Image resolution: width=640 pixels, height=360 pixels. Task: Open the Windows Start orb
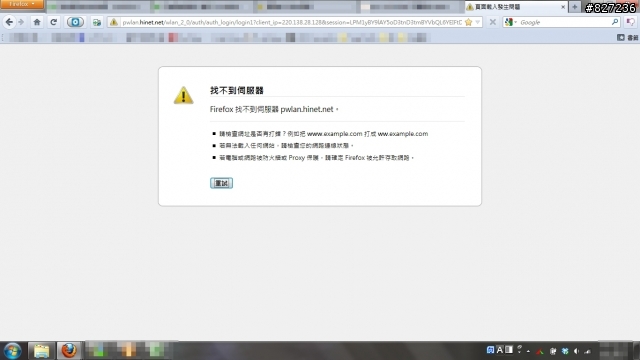coord(12,351)
